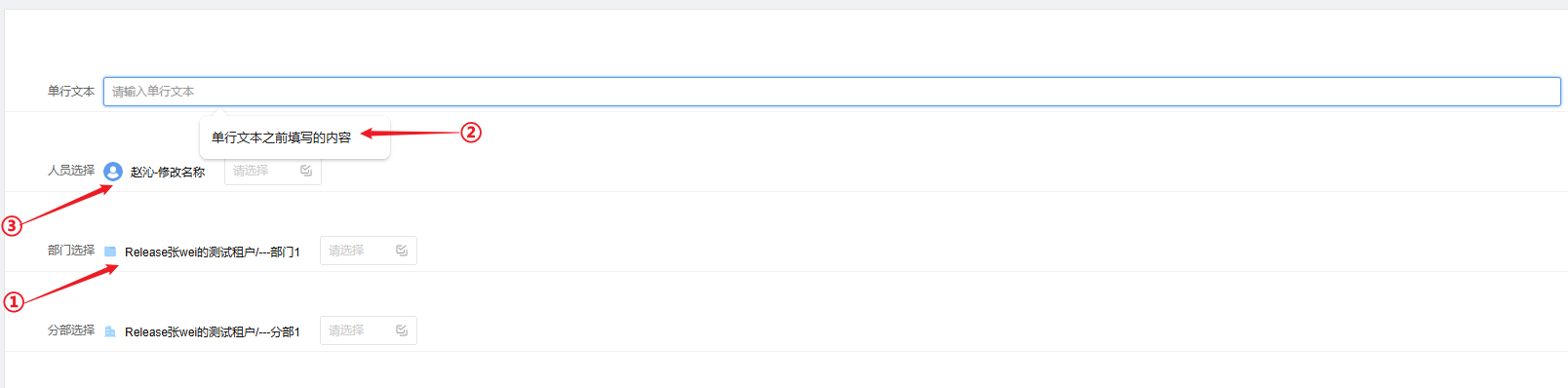Click the 单行文本 text input field
The image size is (1568, 388).
[832, 92]
